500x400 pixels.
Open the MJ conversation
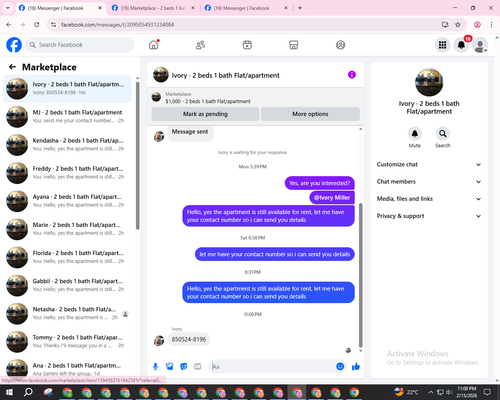click(67, 117)
